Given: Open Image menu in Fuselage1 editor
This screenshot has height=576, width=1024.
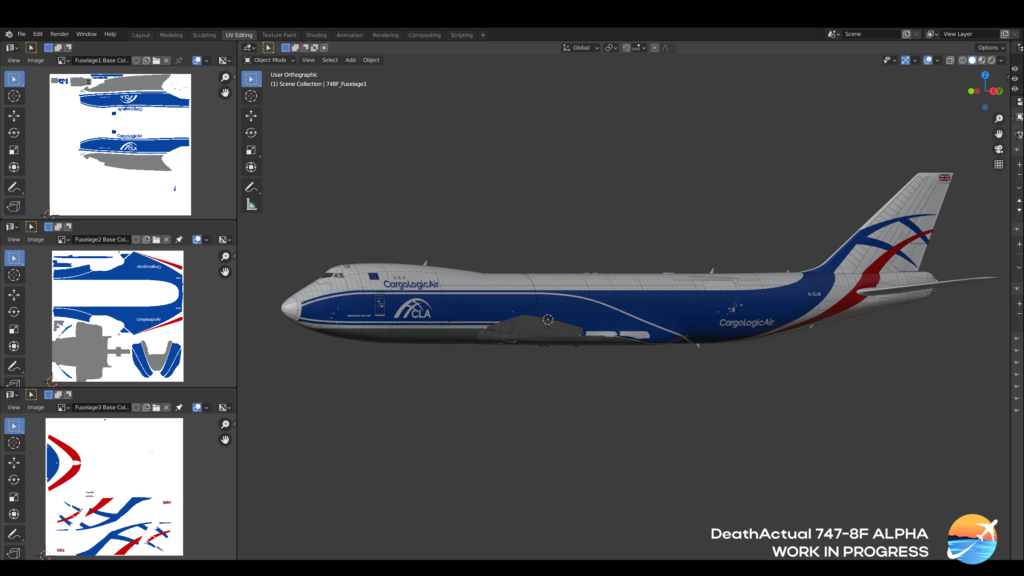Looking at the screenshot, I should pos(36,60).
